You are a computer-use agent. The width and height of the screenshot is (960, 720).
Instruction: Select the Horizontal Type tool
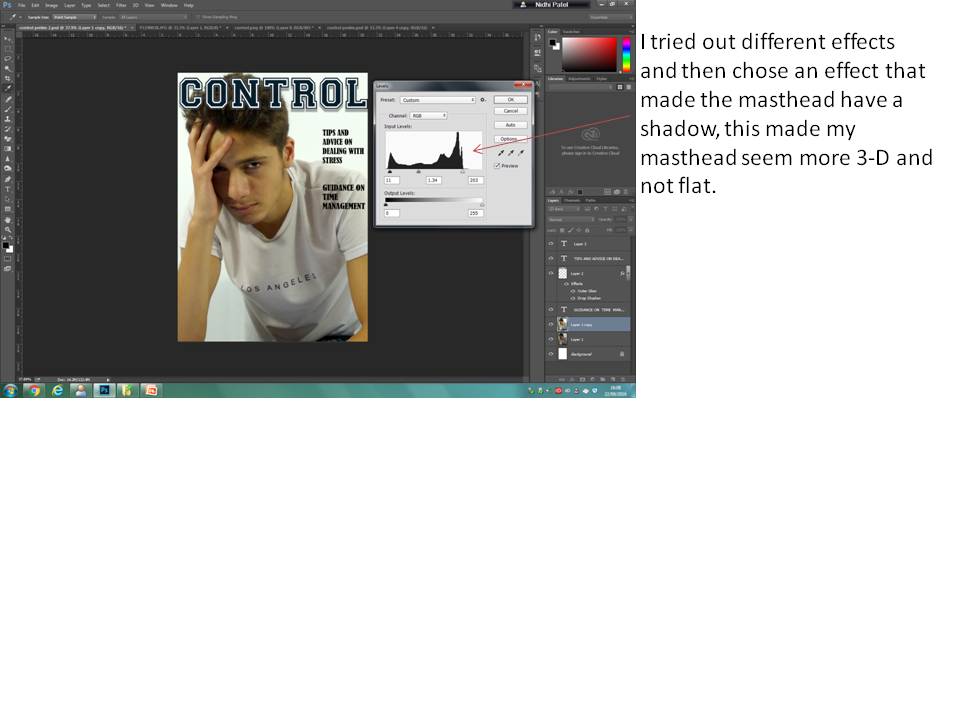pos(7,189)
